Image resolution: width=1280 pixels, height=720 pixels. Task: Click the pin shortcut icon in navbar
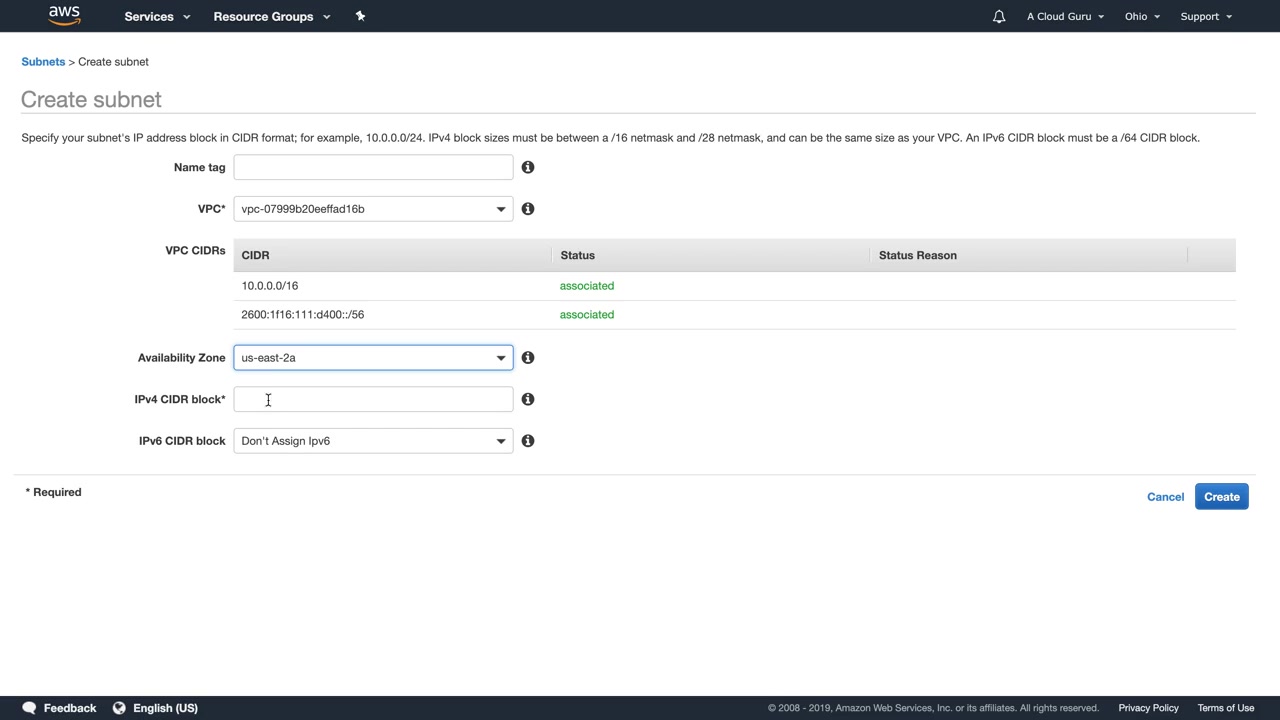pyautogui.click(x=361, y=16)
